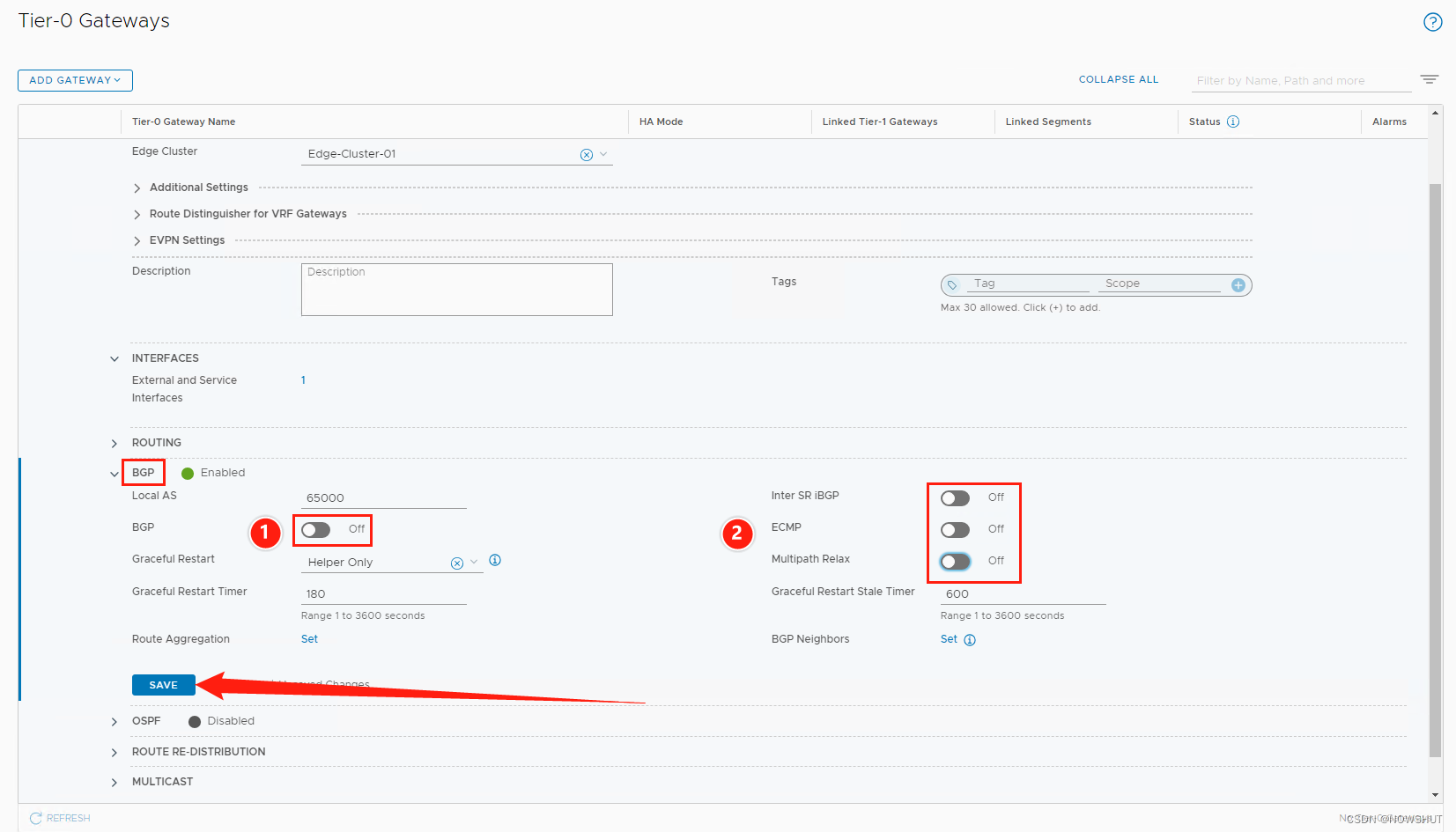Toggle the BGP switch on
Viewport: 1456px width, 832px height.
[315, 529]
